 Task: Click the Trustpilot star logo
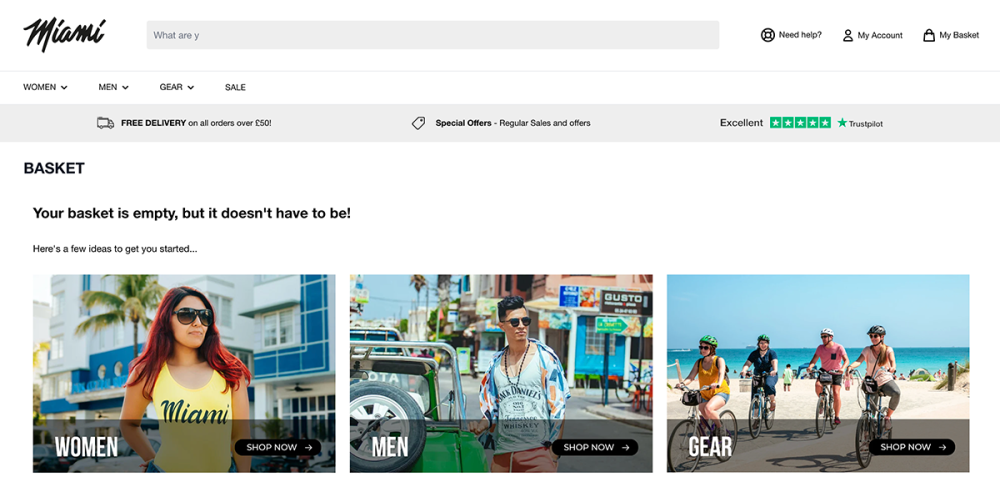(842, 123)
